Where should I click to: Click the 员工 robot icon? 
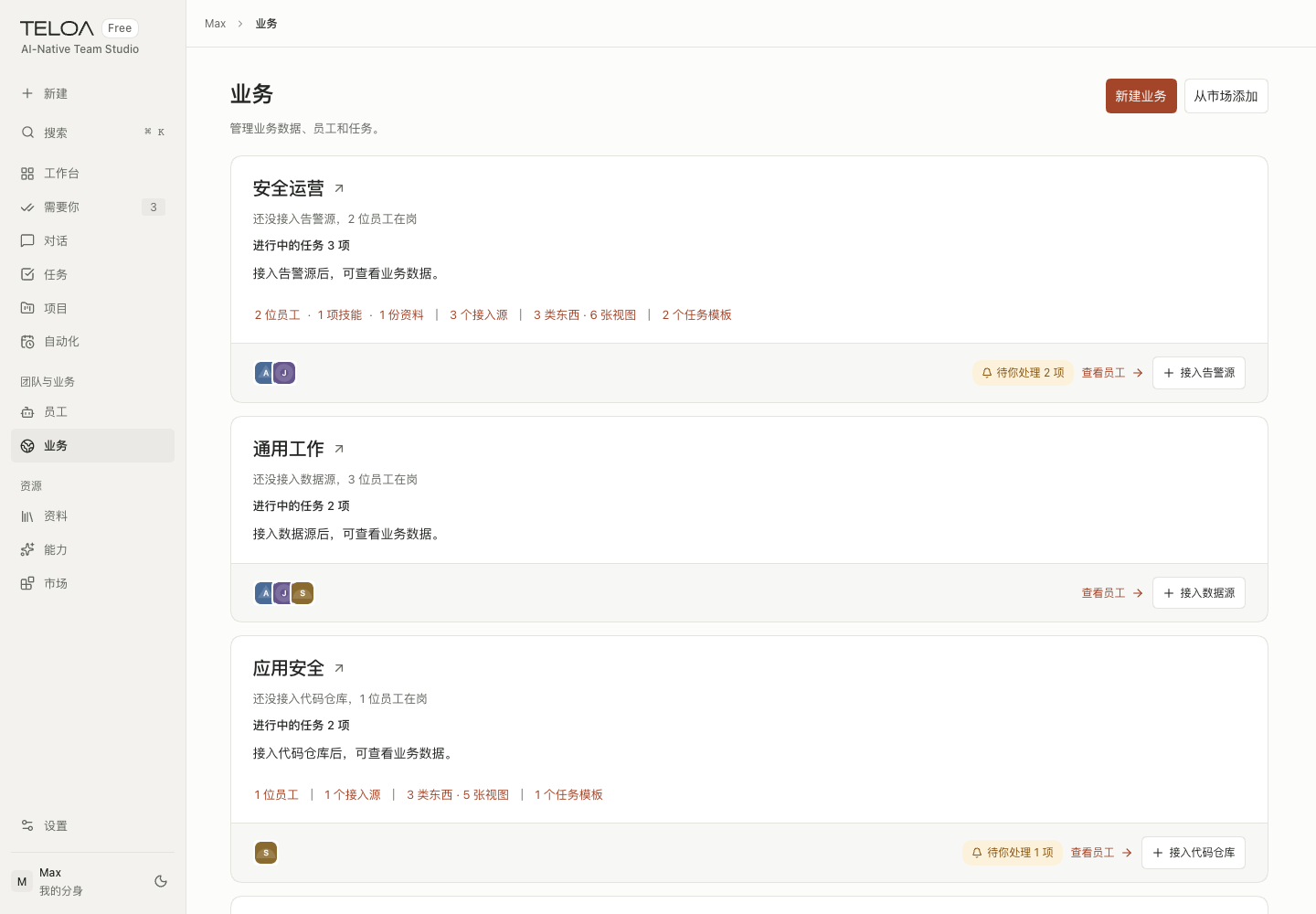click(x=27, y=412)
